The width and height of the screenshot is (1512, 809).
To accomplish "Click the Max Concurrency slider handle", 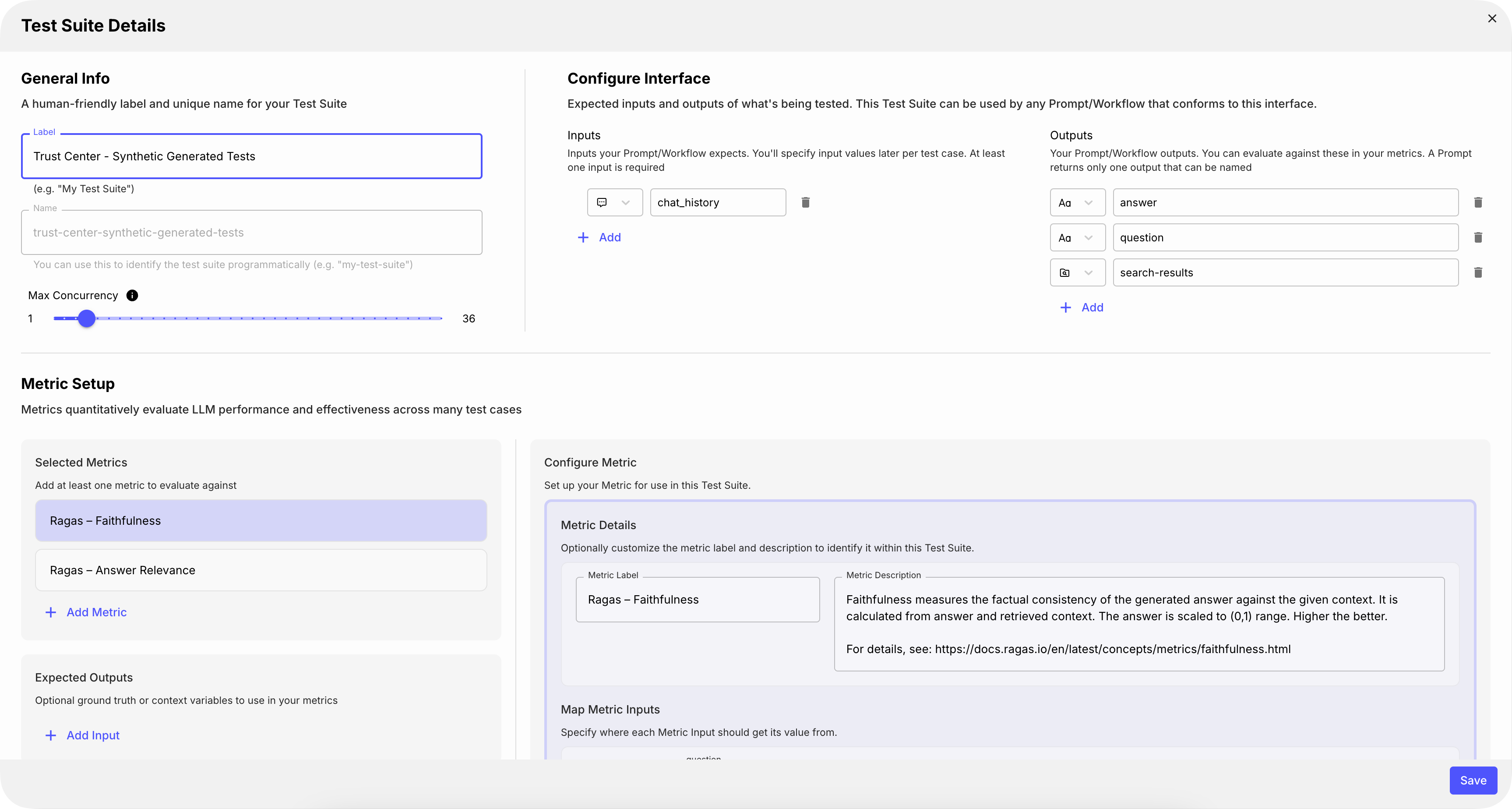I will [87, 318].
